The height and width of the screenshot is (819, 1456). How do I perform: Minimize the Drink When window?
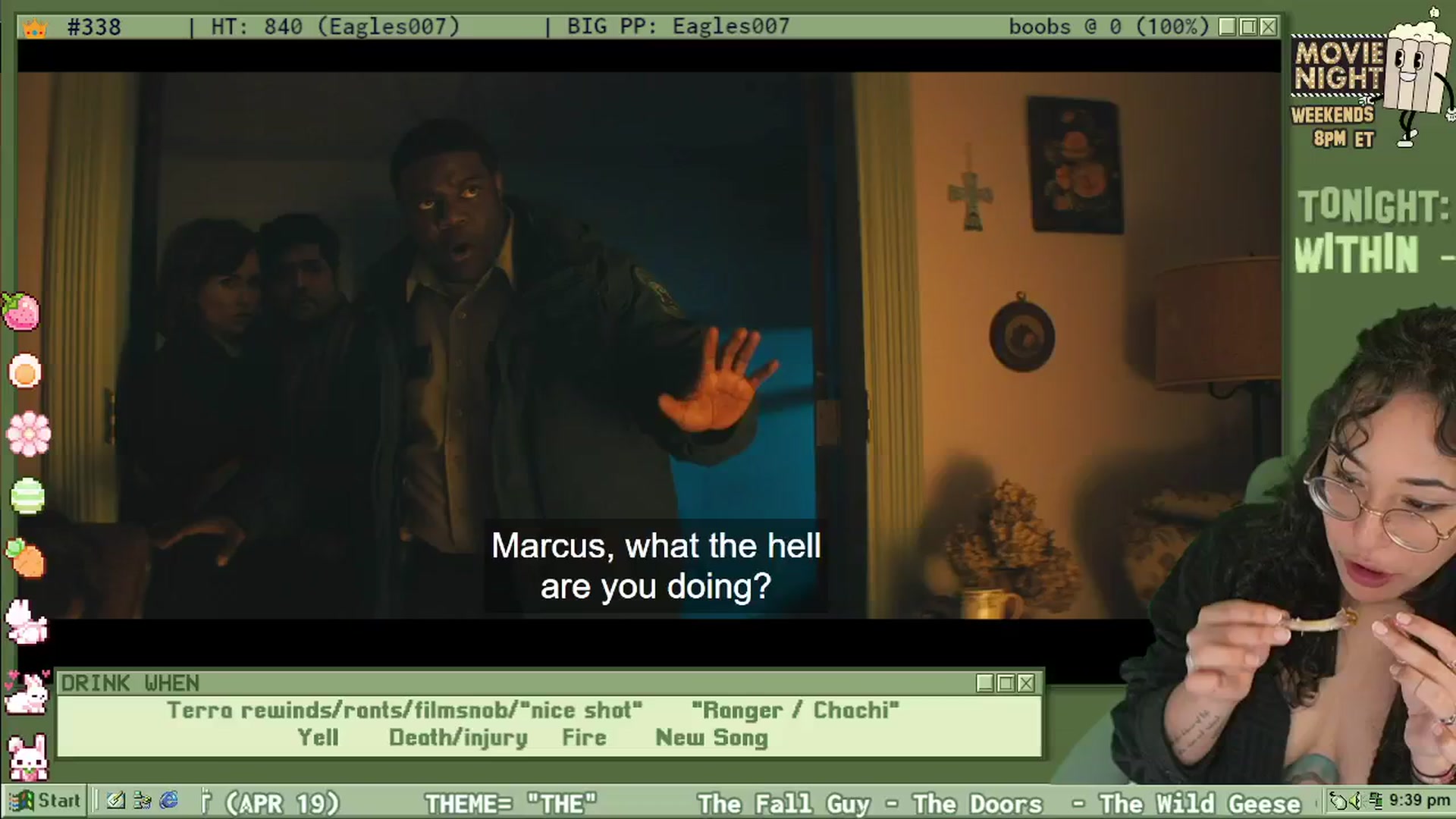coord(985,683)
